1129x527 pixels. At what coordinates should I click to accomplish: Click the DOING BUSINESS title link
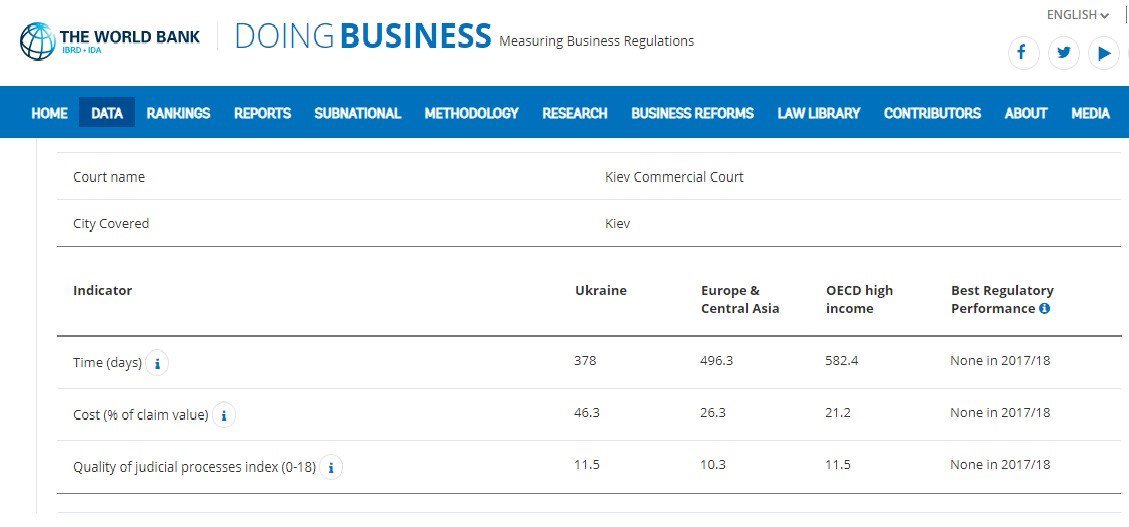(x=363, y=36)
